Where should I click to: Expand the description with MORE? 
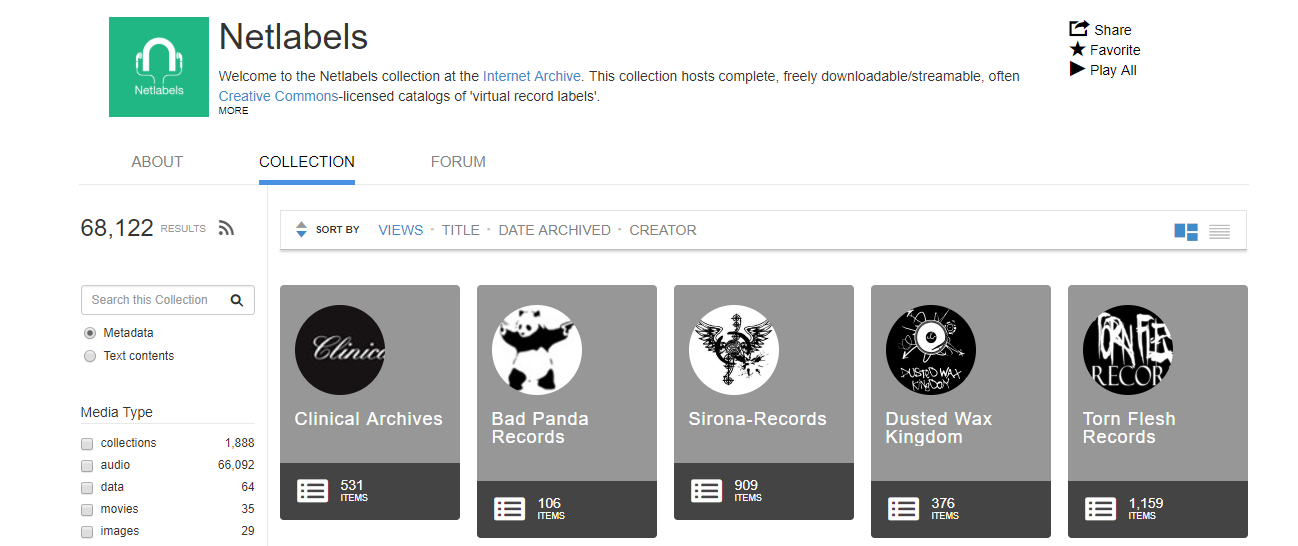click(233, 111)
